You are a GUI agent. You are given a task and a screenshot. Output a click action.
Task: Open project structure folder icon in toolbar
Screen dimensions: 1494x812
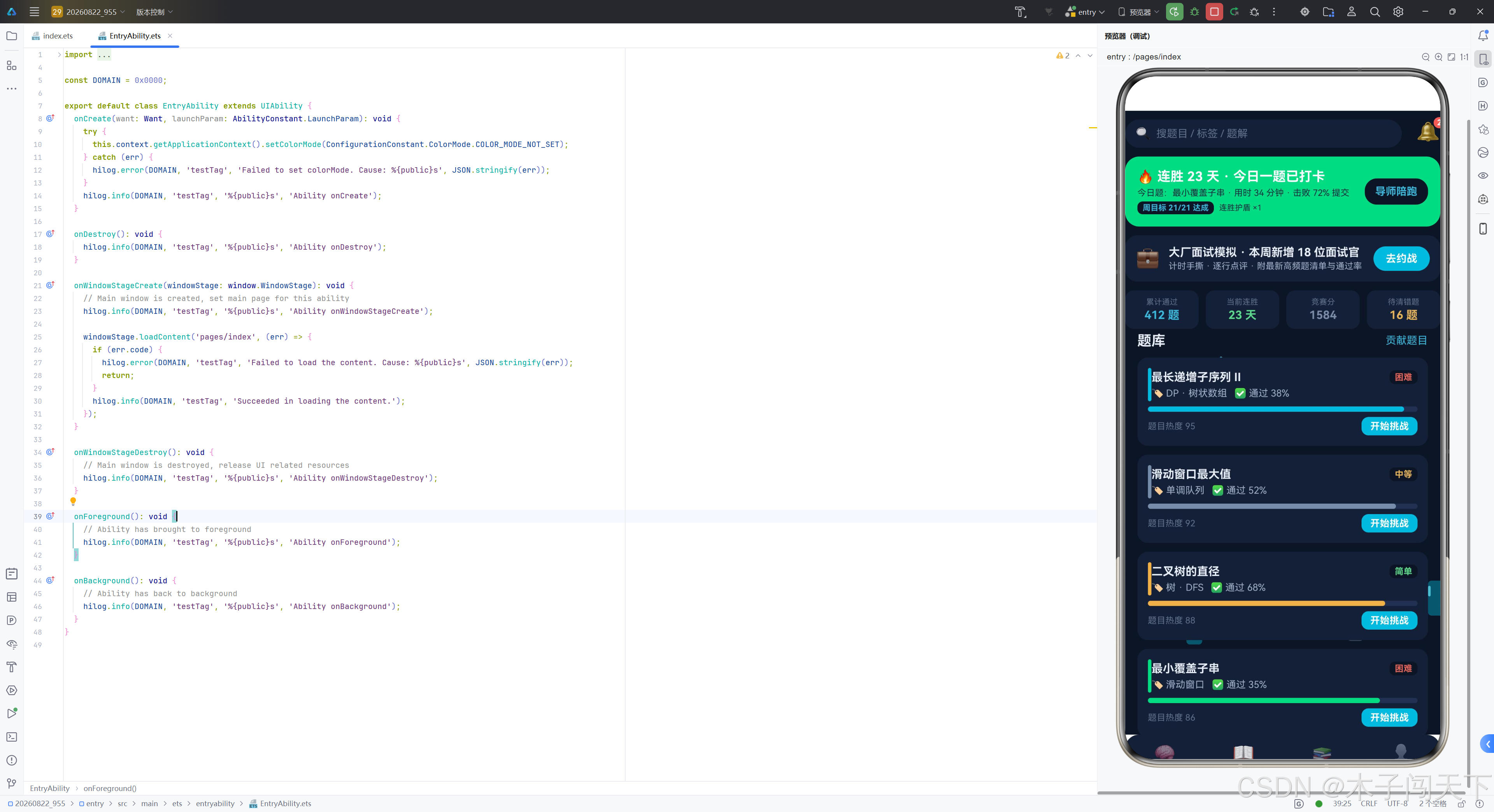tap(1328, 12)
